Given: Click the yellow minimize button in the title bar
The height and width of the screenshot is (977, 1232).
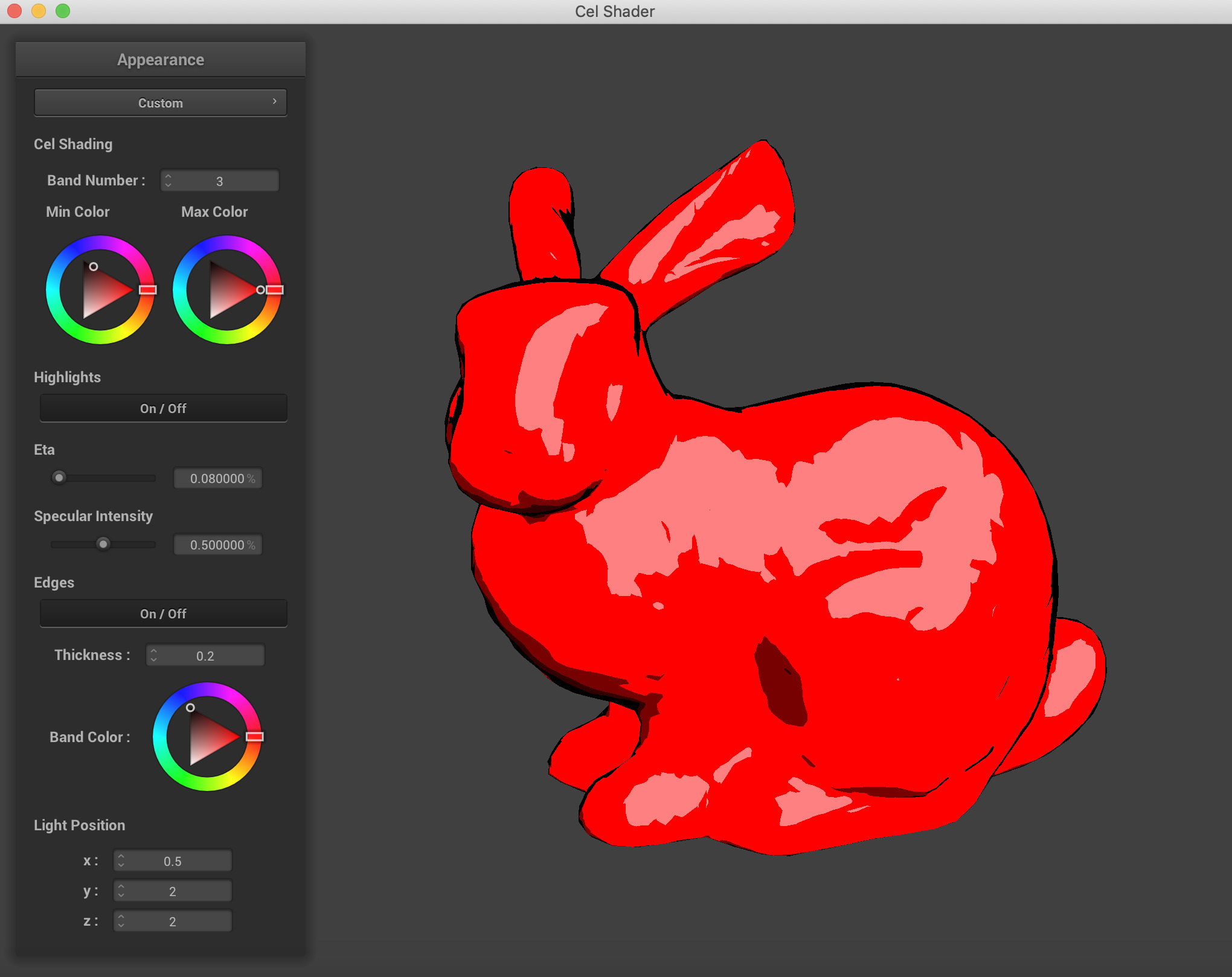Looking at the screenshot, I should pos(39,11).
